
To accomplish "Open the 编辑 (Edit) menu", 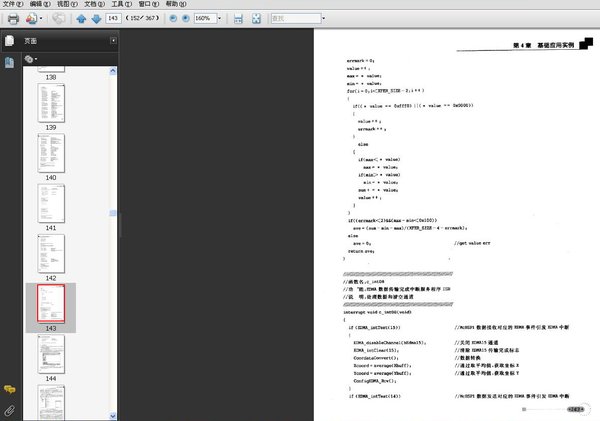I will [40, 4].
